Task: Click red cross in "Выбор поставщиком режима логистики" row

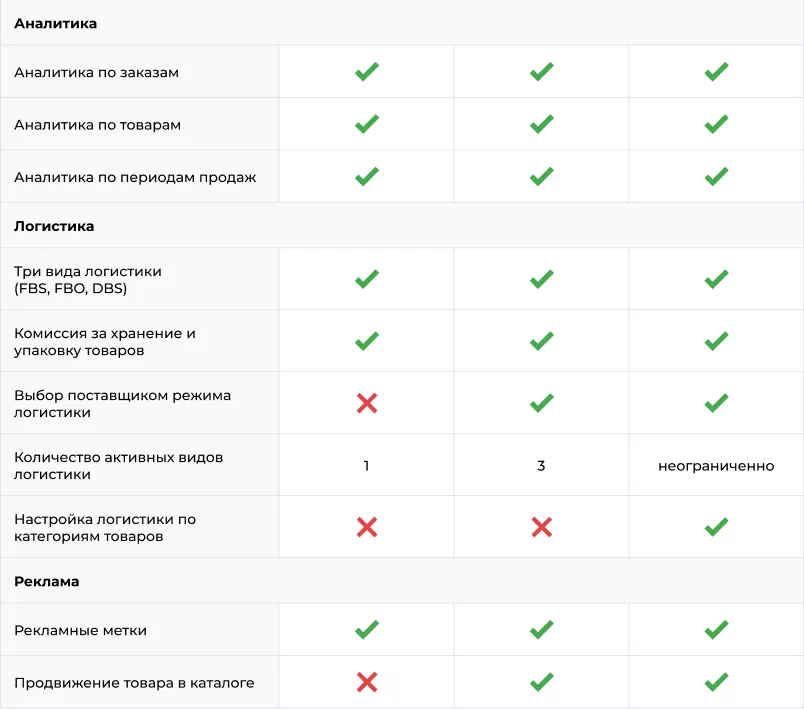Action: [367, 403]
